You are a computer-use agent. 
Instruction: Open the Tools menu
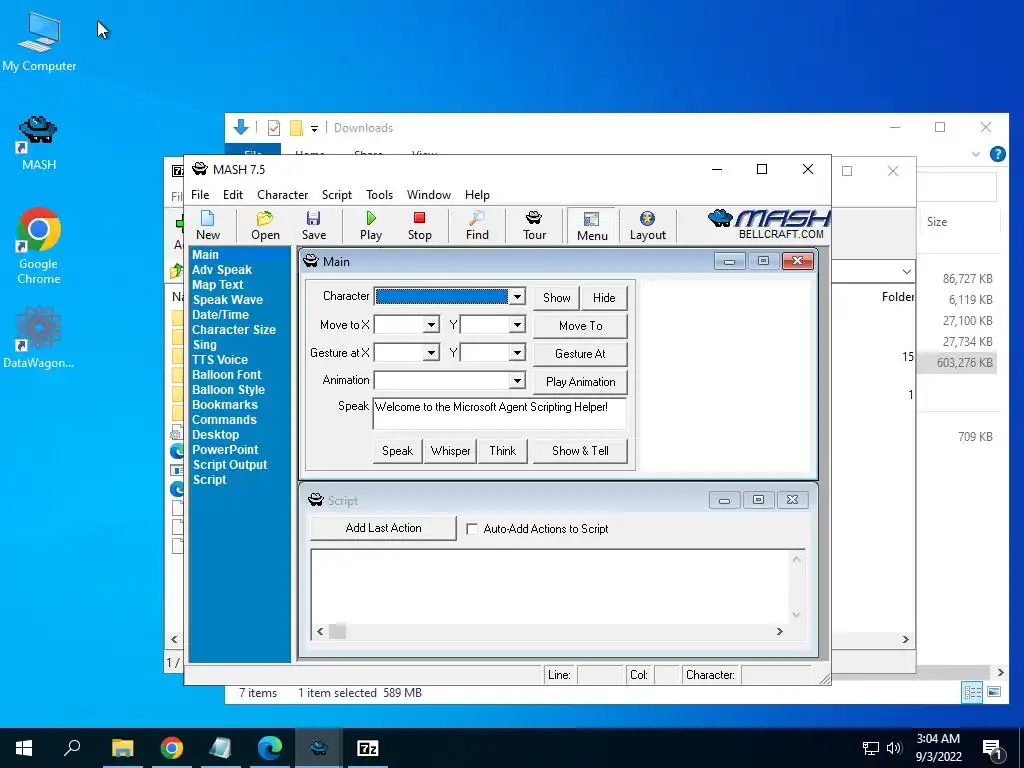(x=379, y=195)
